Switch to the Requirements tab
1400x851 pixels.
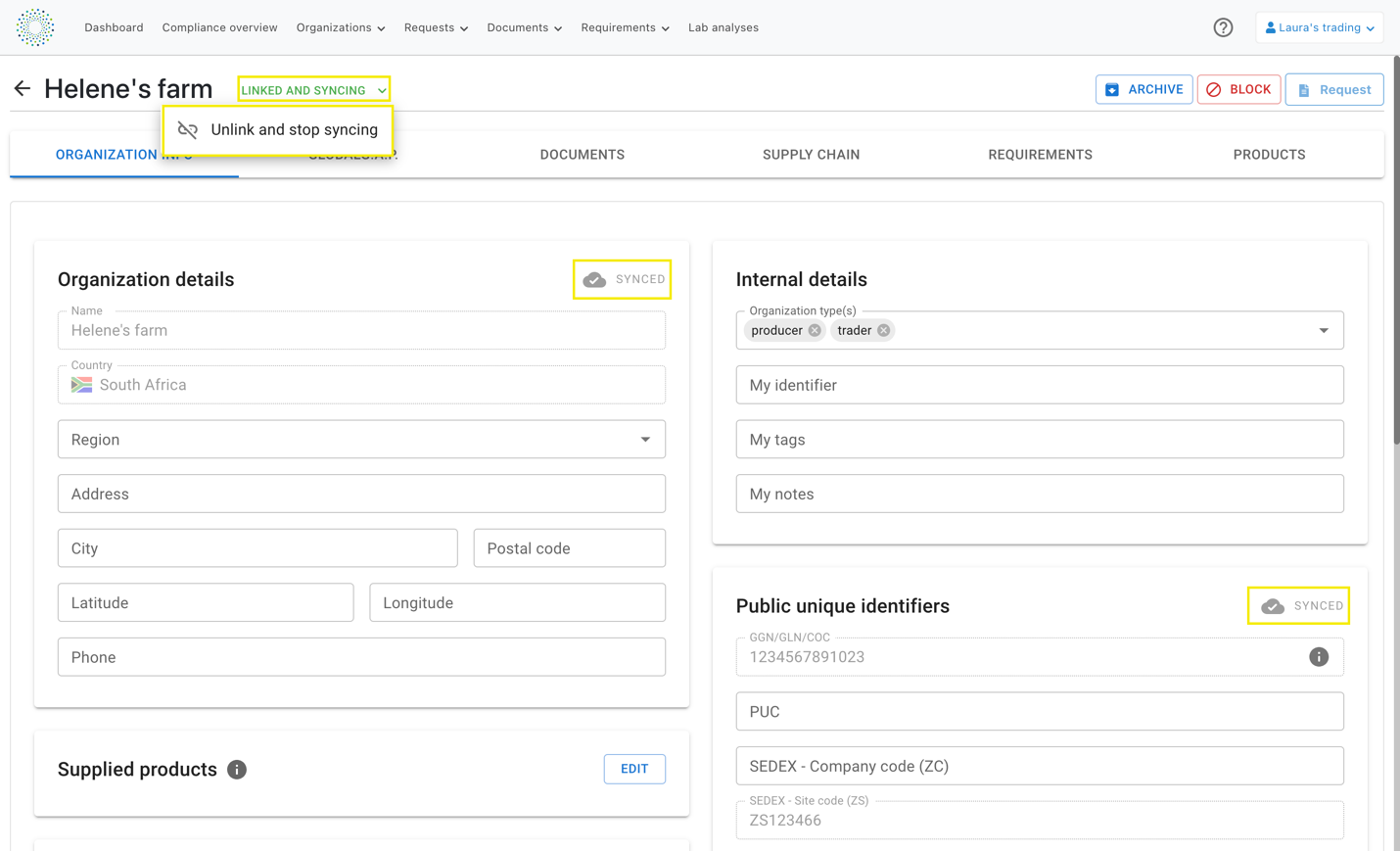pos(1041,155)
